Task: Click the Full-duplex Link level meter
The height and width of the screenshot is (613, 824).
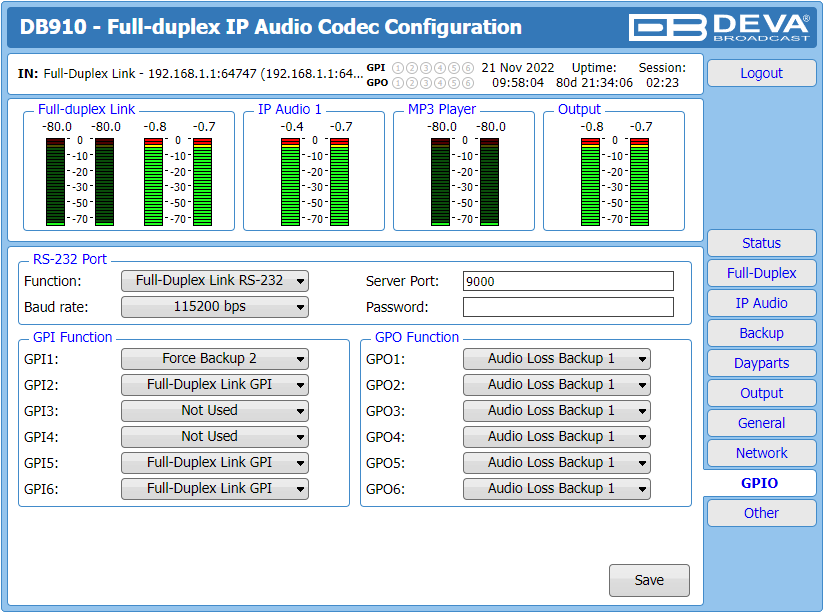Action: coord(129,171)
